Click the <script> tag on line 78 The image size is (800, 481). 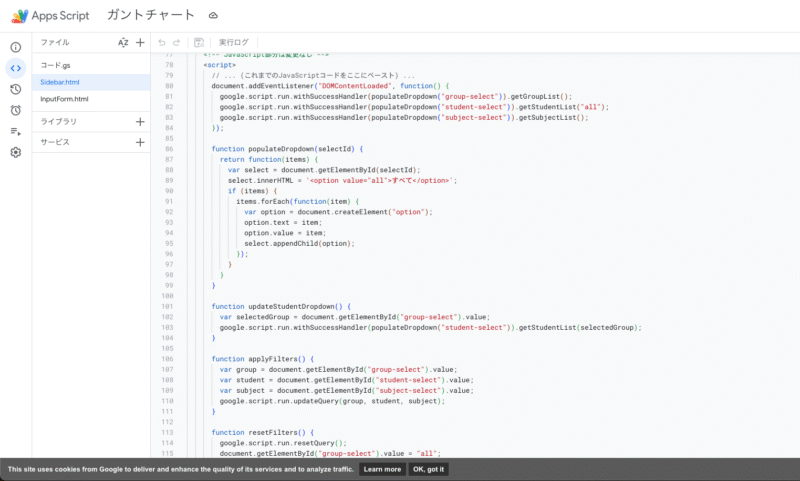pos(220,65)
